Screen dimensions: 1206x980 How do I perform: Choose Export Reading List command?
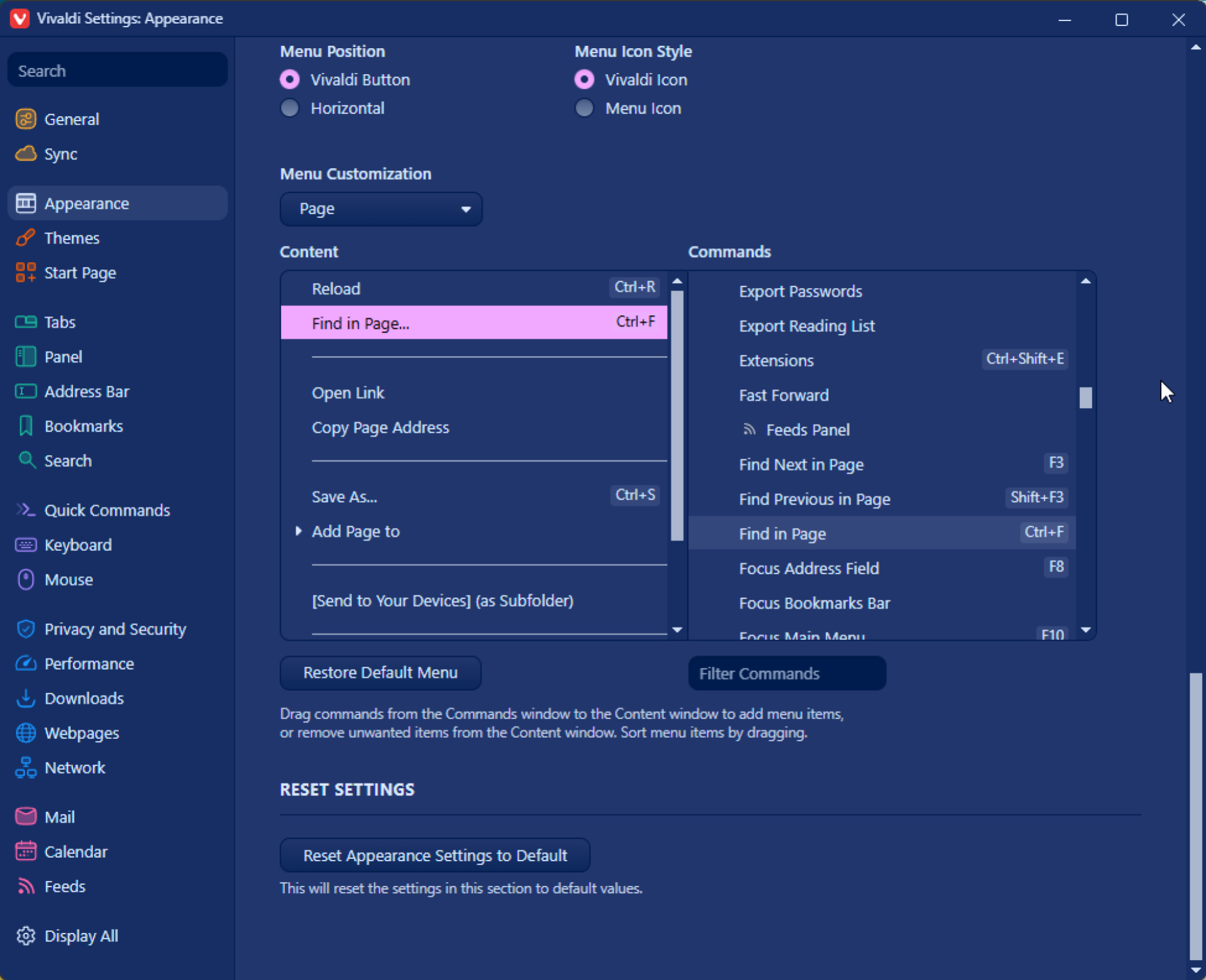coord(882,326)
